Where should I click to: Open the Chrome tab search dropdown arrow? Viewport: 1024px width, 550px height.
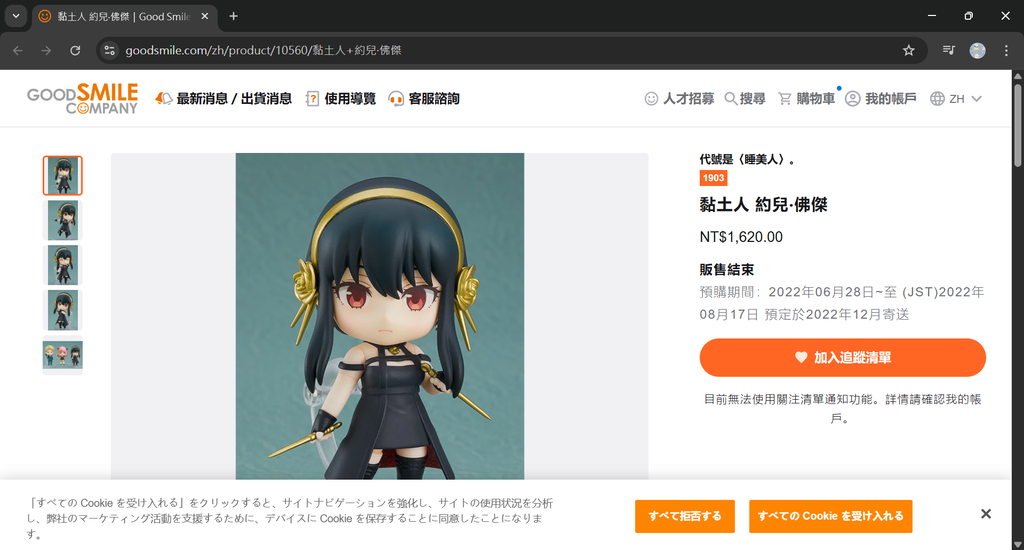16,16
